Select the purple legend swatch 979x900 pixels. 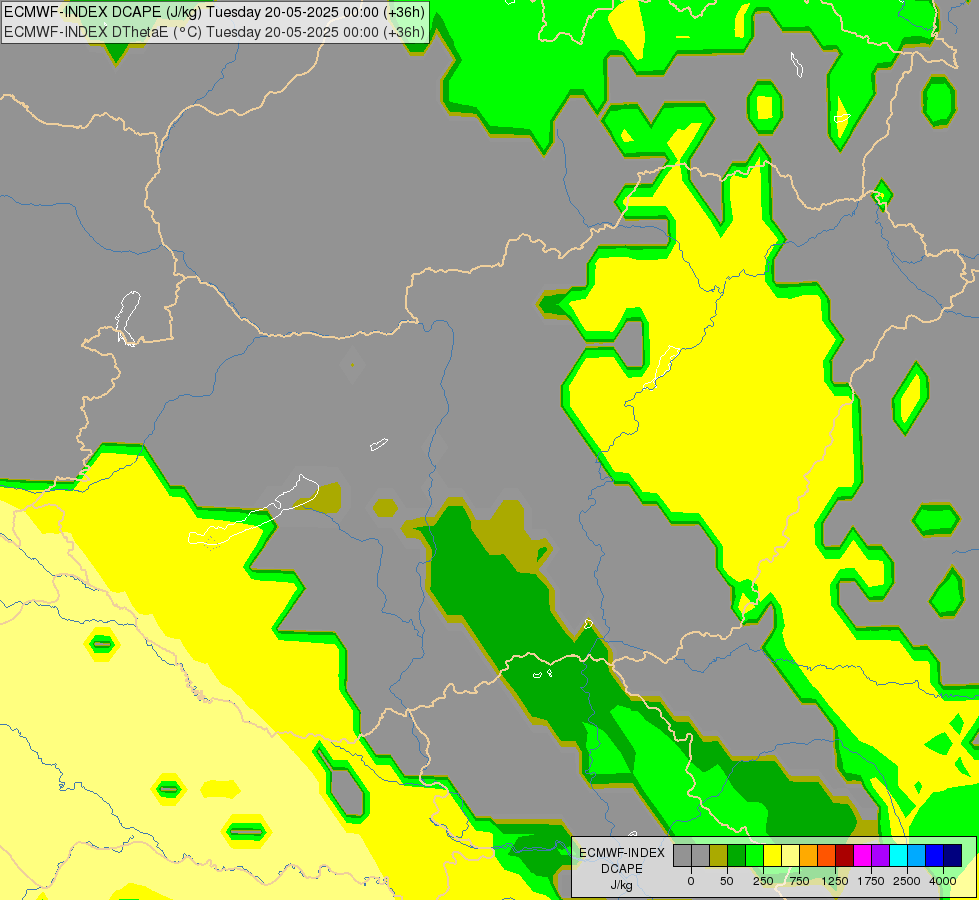point(881,856)
